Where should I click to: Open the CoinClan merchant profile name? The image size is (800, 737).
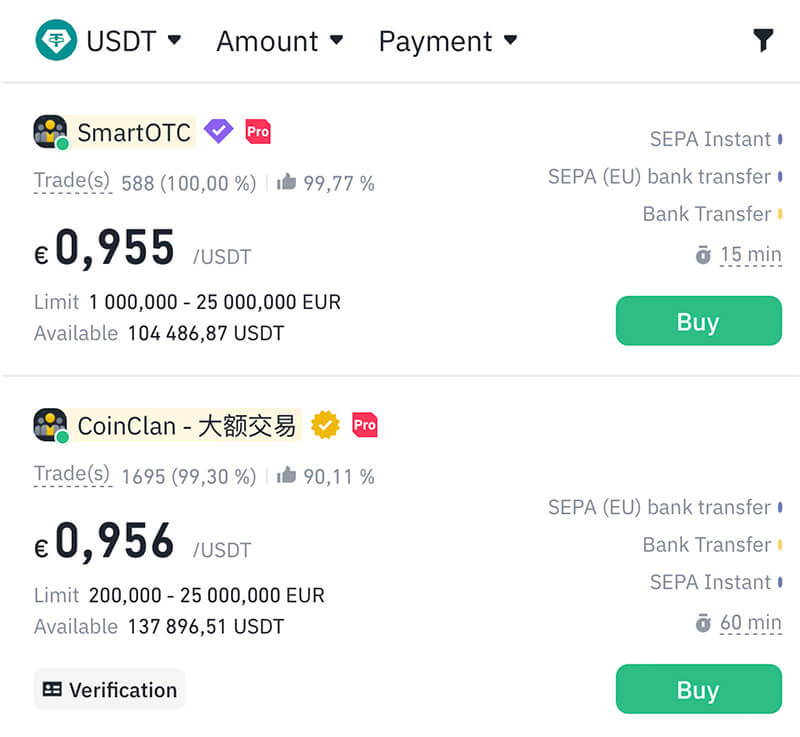click(x=187, y=426)
